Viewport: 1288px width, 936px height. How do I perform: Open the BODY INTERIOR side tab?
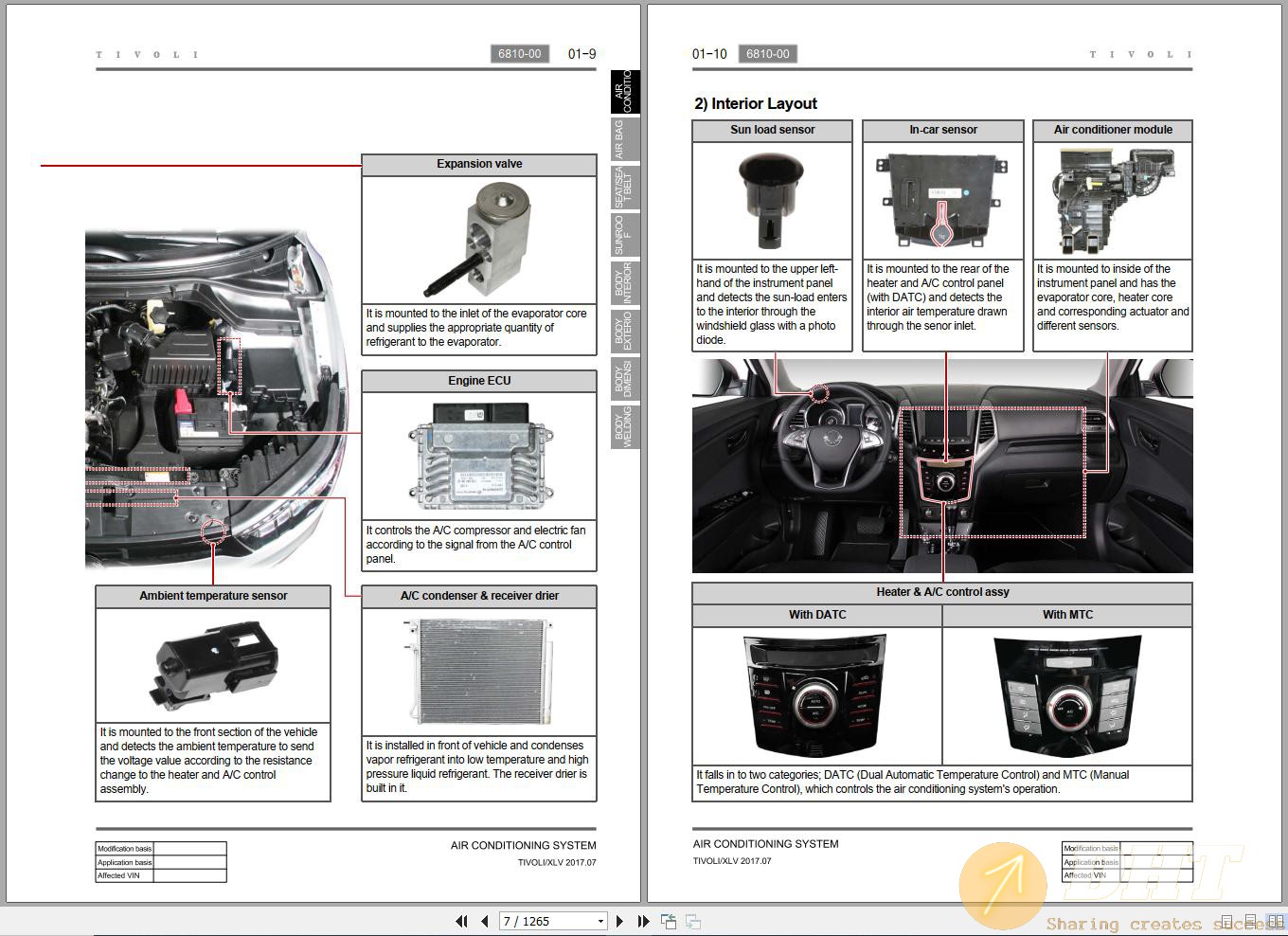click(x=624, y=283)
